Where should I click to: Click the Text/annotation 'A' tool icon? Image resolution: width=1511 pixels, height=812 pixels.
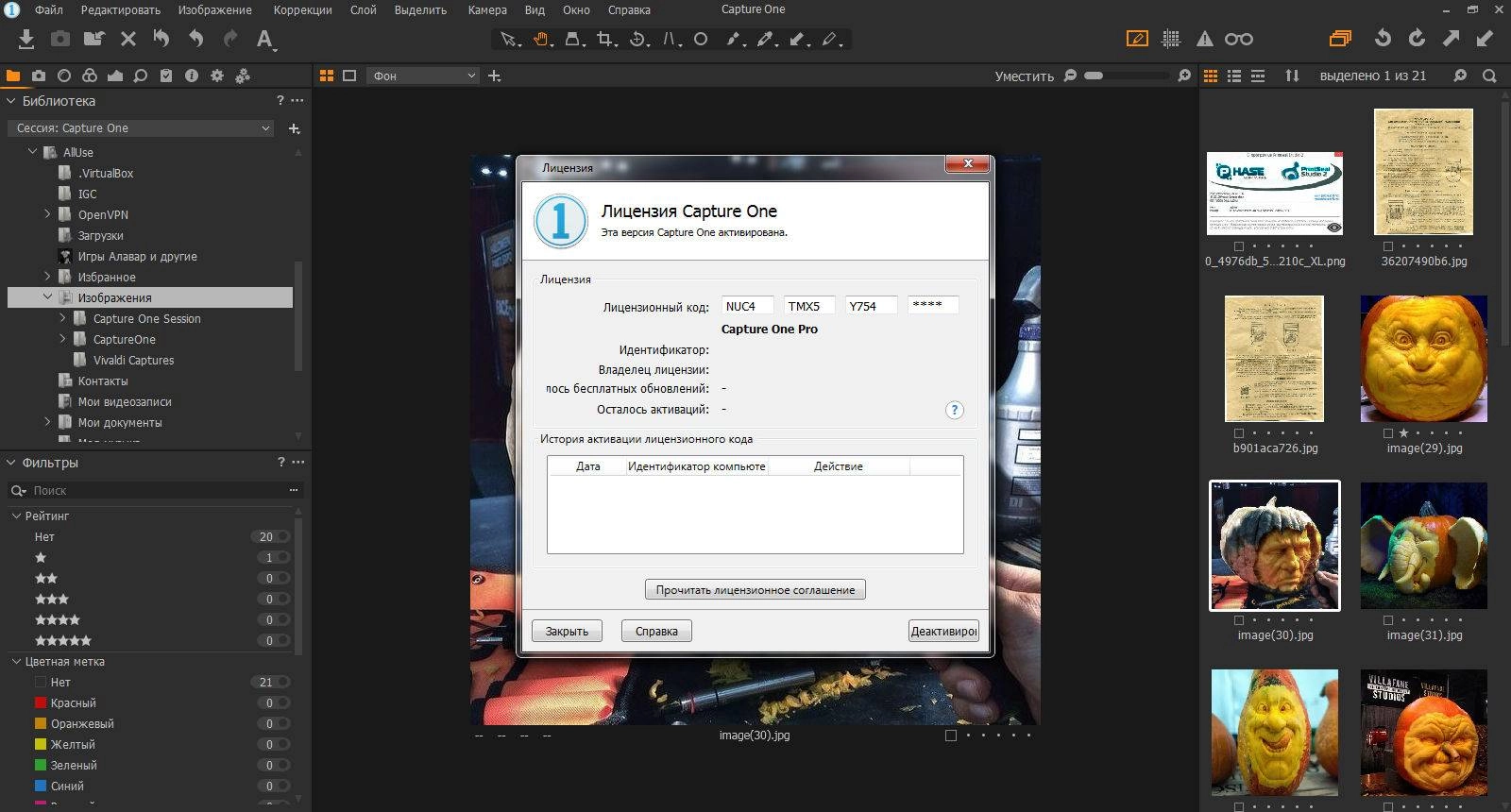(x=265, y=39)
